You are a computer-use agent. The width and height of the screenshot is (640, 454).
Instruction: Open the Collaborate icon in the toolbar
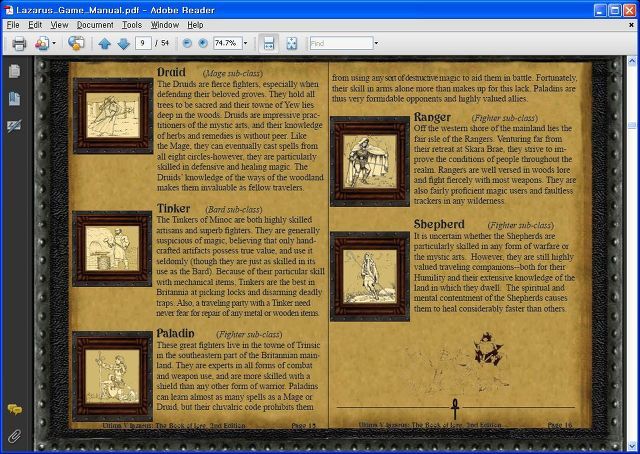[x=42, y=43]
